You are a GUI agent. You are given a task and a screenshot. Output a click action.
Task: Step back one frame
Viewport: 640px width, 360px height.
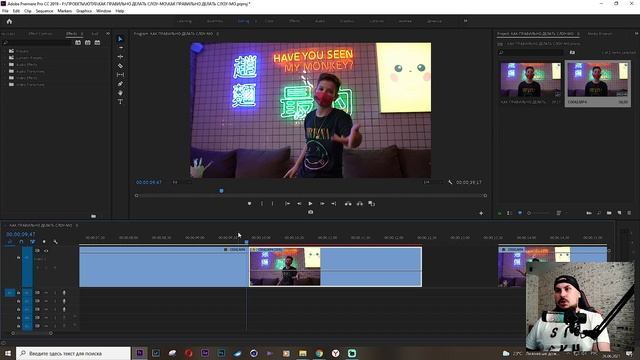pos(299,204)
